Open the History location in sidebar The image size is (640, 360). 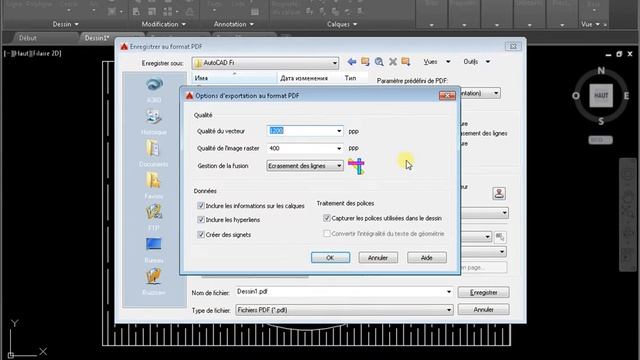(154, 122)
